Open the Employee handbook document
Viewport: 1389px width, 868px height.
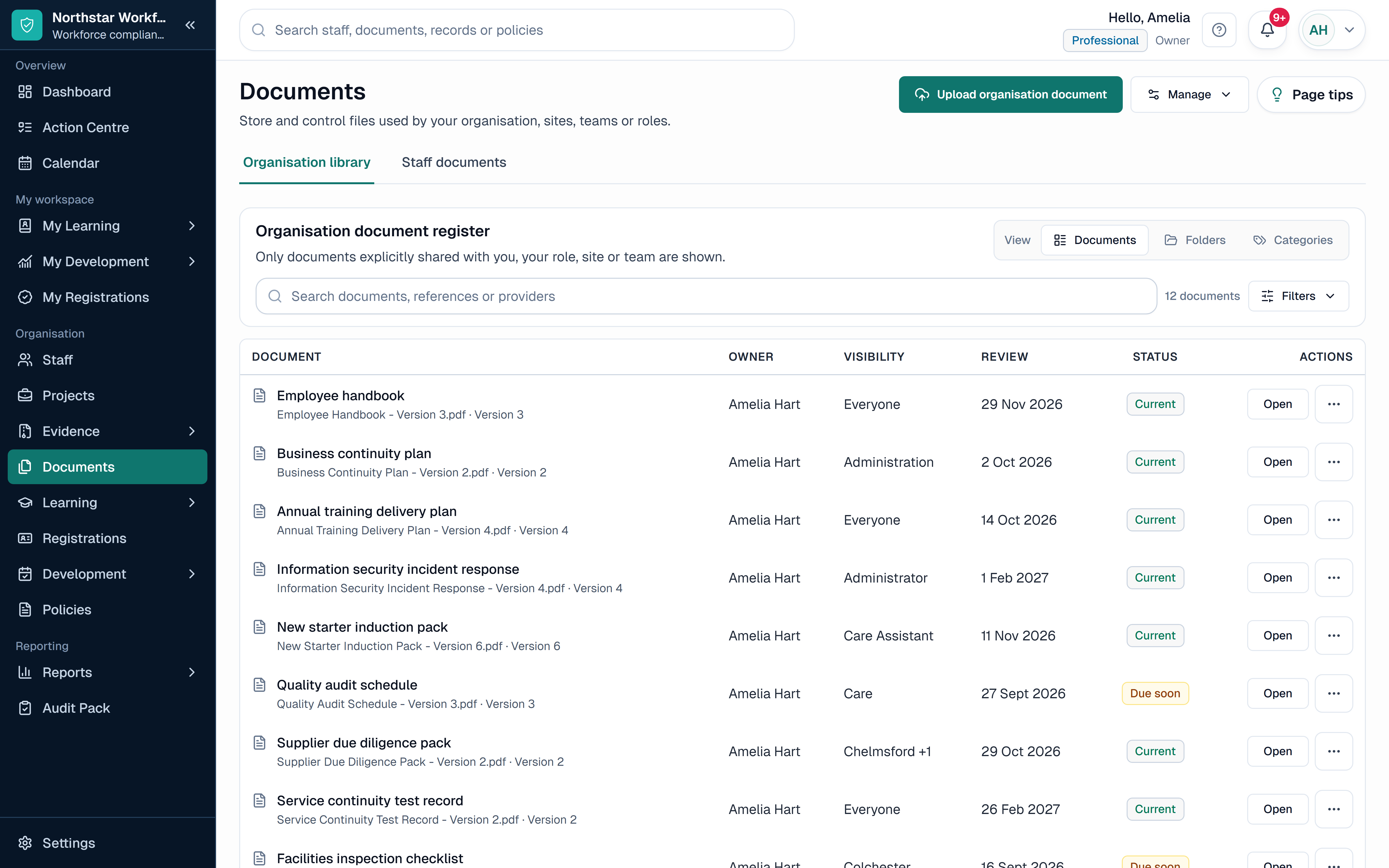(1278, 404)
